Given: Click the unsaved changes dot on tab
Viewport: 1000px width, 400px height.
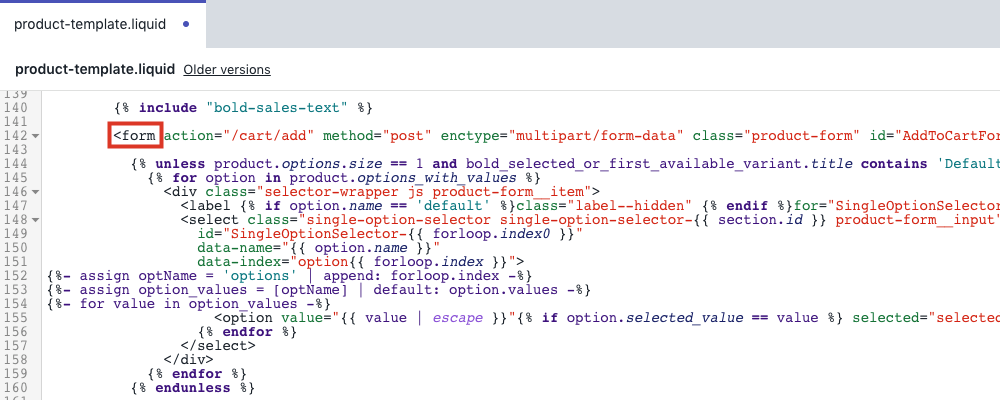Looking at the screenshot, I should [x=186, y=24].
